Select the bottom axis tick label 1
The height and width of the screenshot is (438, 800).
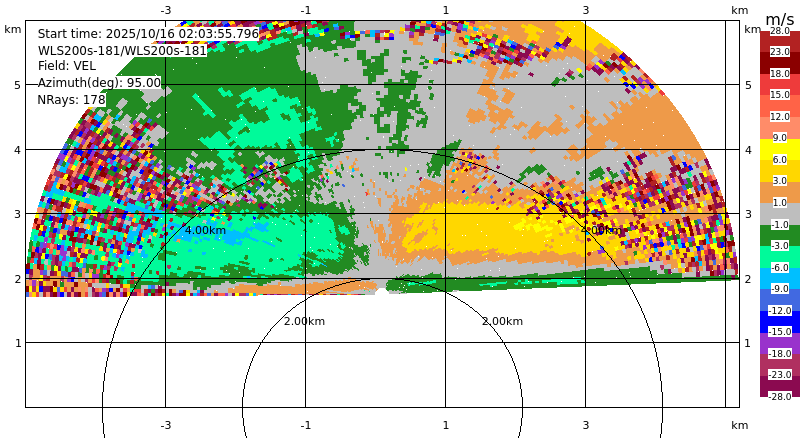click(446, 425)
